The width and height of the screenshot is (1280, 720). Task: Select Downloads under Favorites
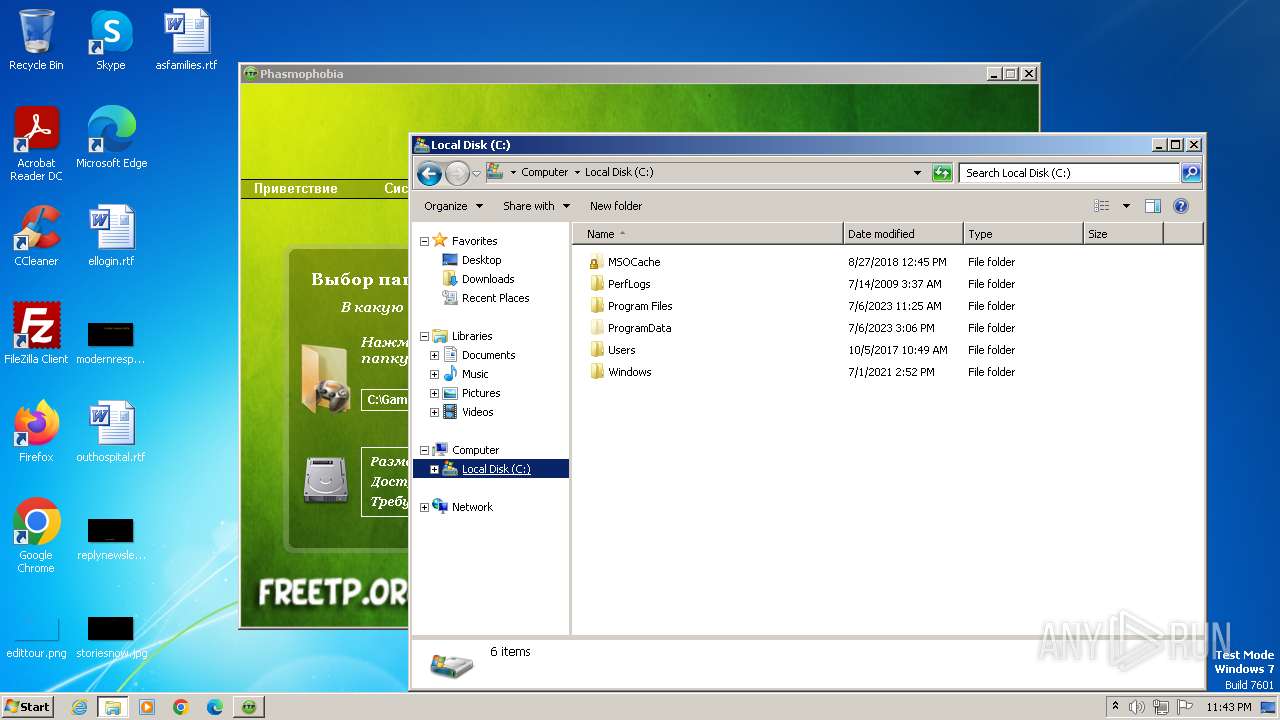pyautogui.click(x=488, y=279)
